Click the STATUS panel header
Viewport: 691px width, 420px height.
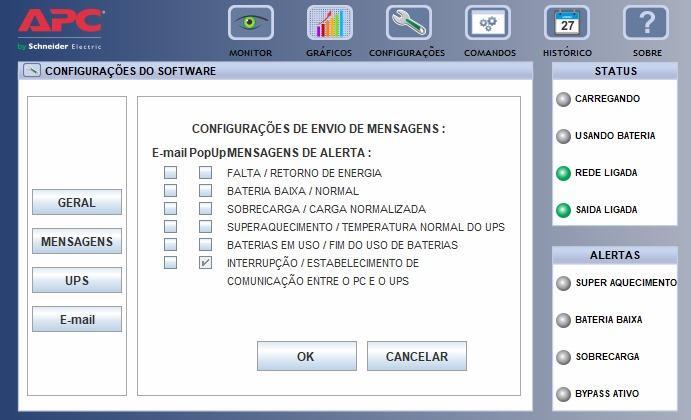pyautogui.click(x=615, y=71)
